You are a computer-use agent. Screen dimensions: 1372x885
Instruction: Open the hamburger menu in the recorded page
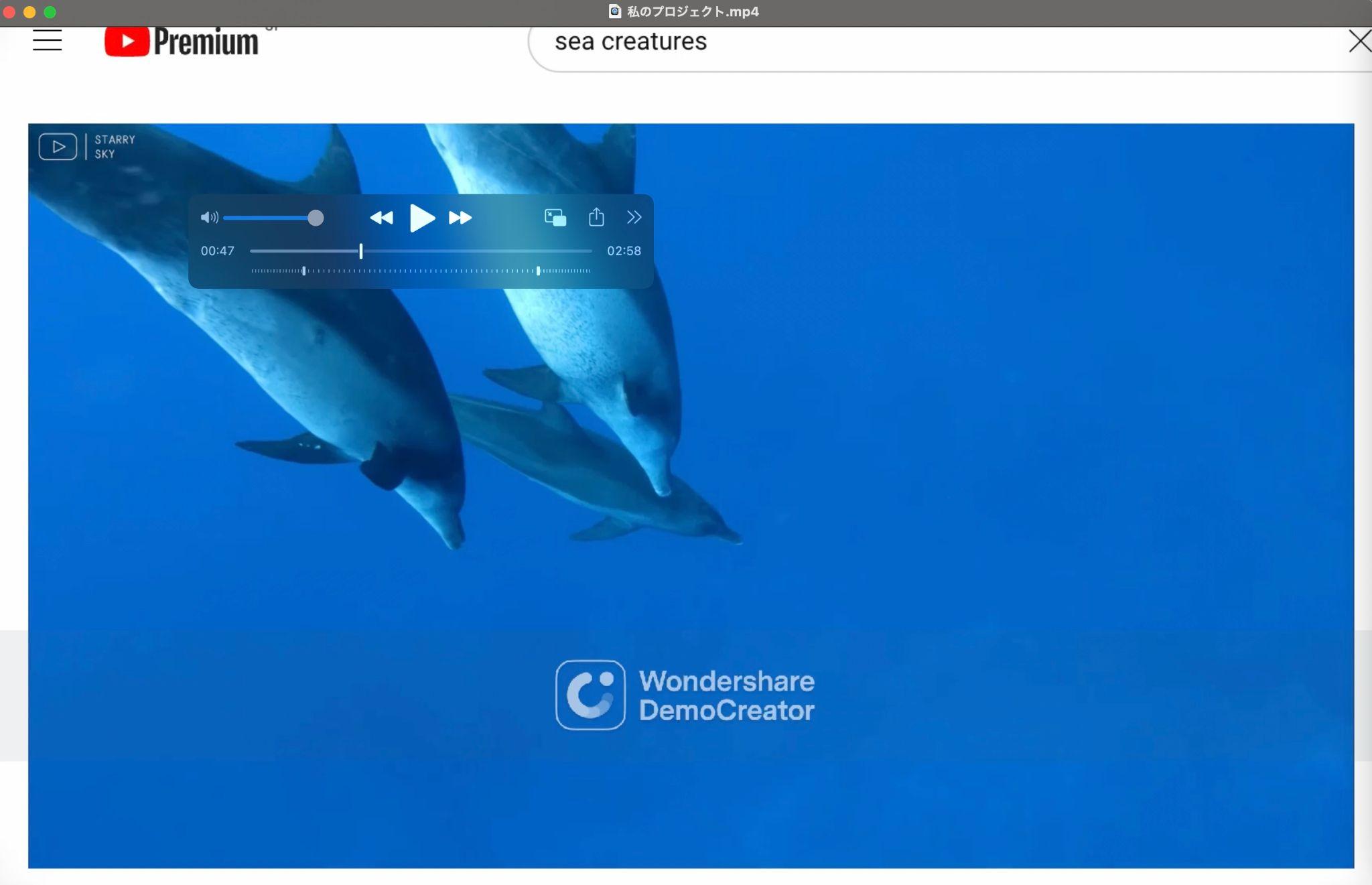point(47,40)
